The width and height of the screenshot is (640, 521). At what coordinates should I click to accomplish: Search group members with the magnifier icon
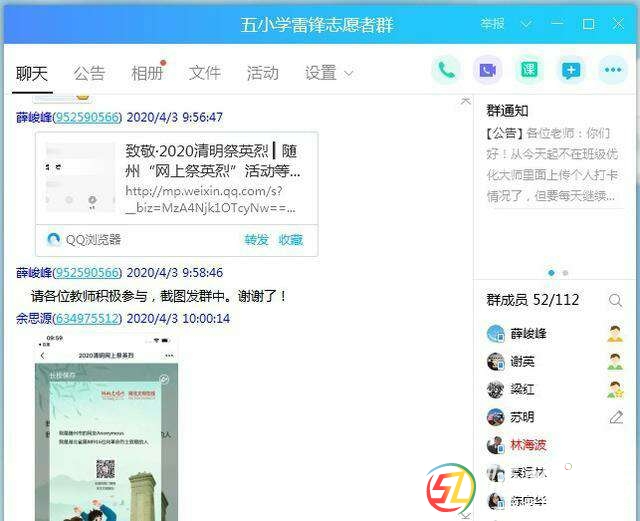615,300
